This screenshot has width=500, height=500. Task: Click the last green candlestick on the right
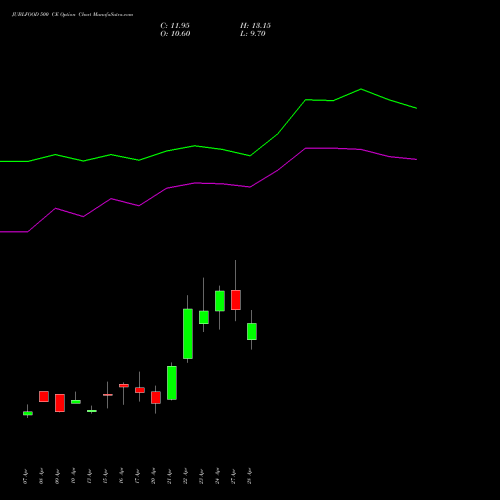point(252,331)
